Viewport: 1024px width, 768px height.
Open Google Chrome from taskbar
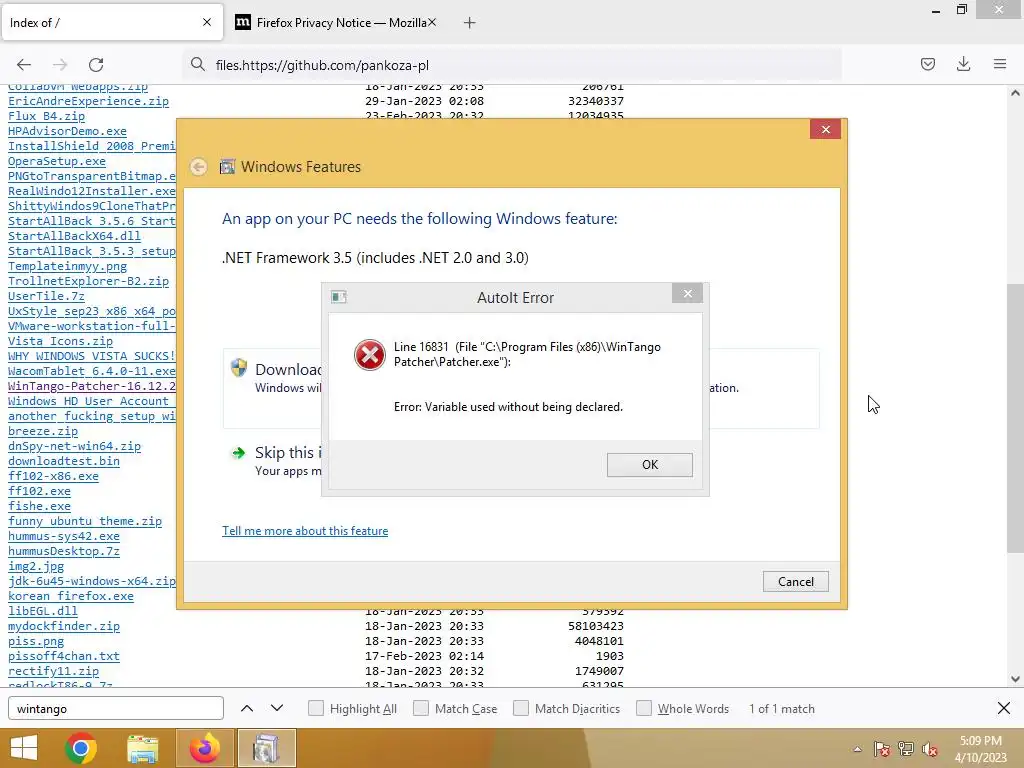pos(81,748)
